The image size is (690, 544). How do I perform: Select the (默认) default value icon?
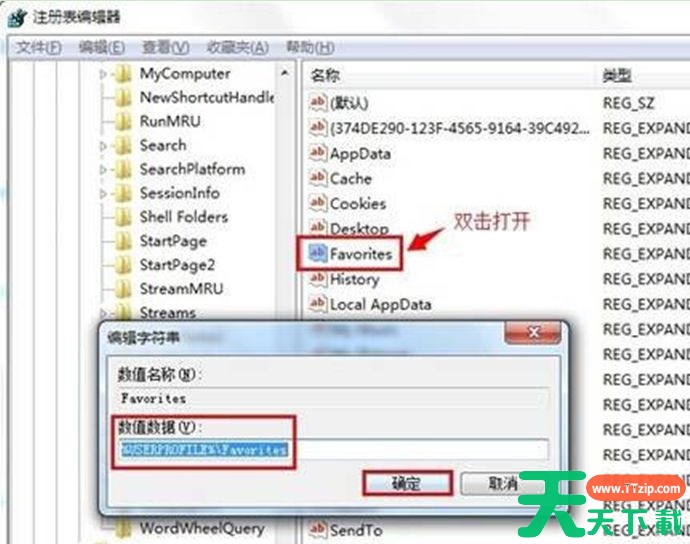coord(318,103)
